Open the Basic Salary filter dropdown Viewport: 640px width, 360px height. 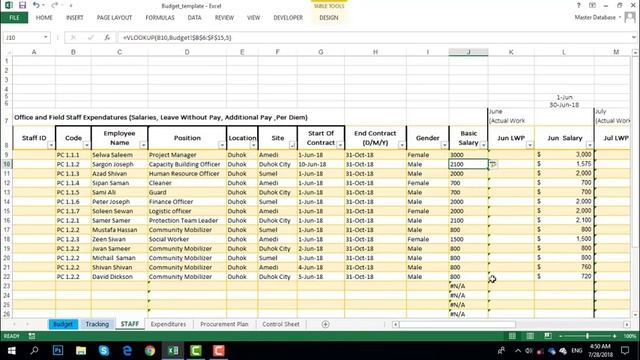coord(484,145)
